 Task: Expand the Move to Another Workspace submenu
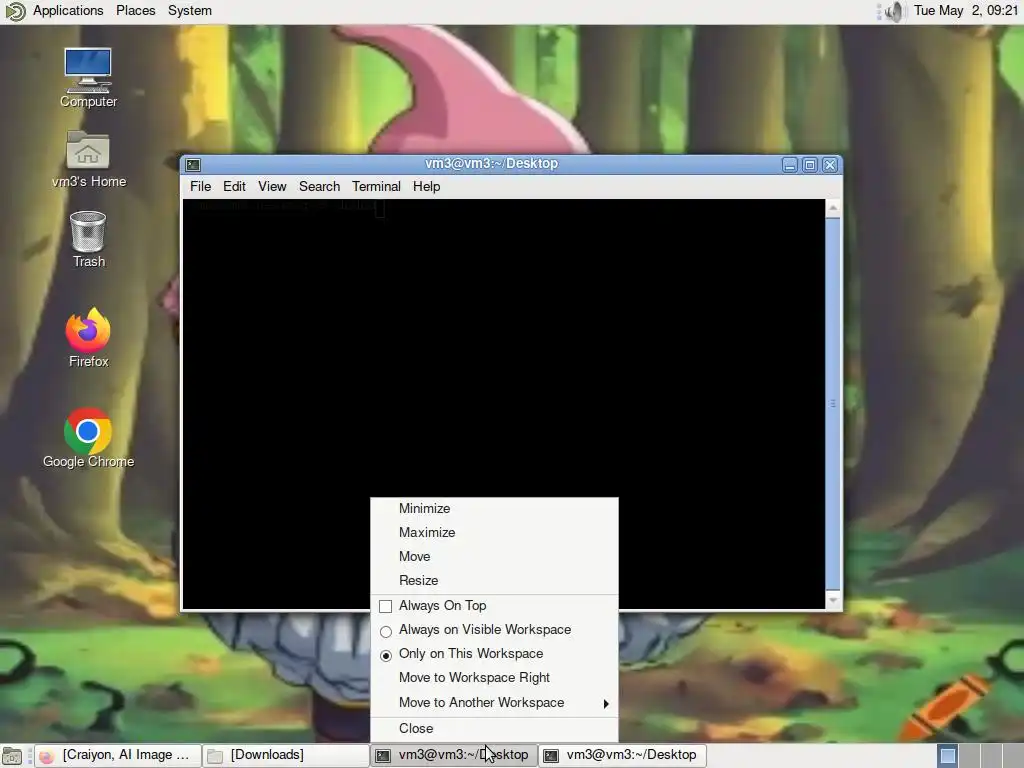[494, 703]
